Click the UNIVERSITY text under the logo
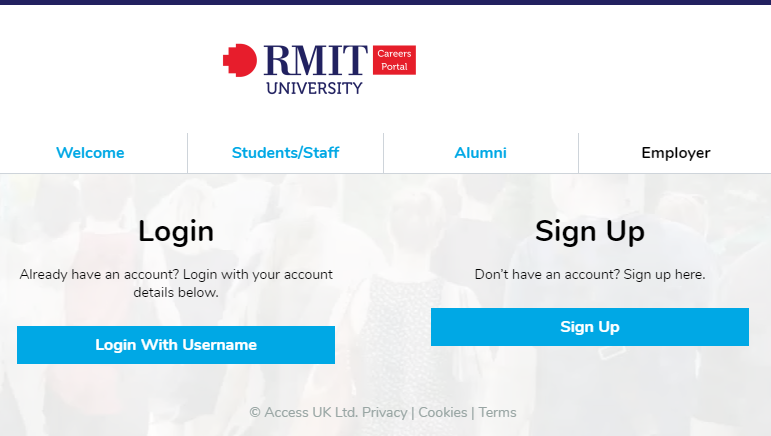This screenshot has width=771, height=436. pyautogui.click(x=314, y=88)
